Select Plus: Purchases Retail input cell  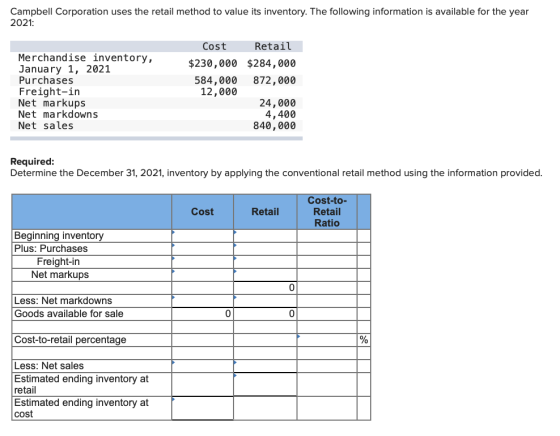pos(265,249)
